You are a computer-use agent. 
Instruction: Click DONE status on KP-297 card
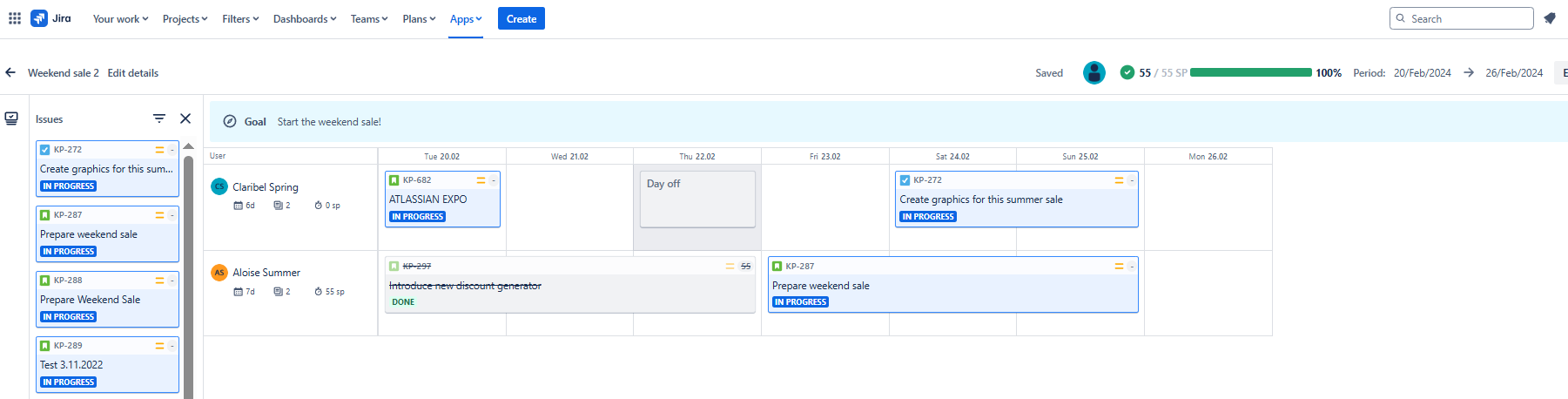403,302
